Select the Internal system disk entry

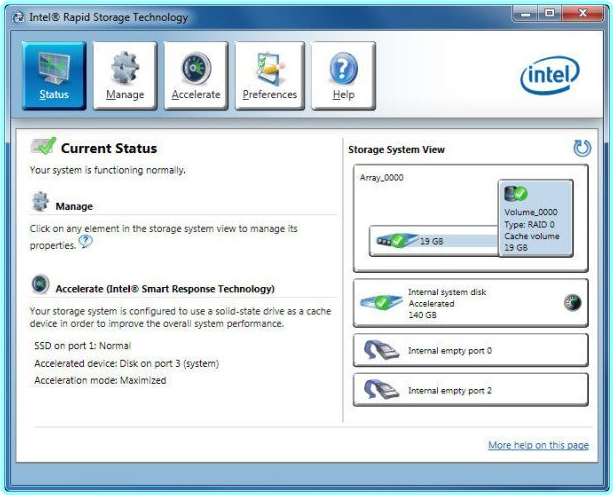(x=471, y=303)
